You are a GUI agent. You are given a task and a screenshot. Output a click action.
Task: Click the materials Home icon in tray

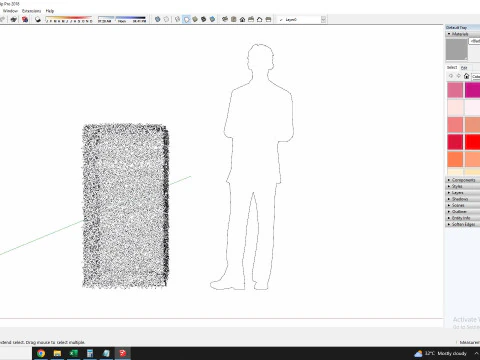[x=466, y=76]
